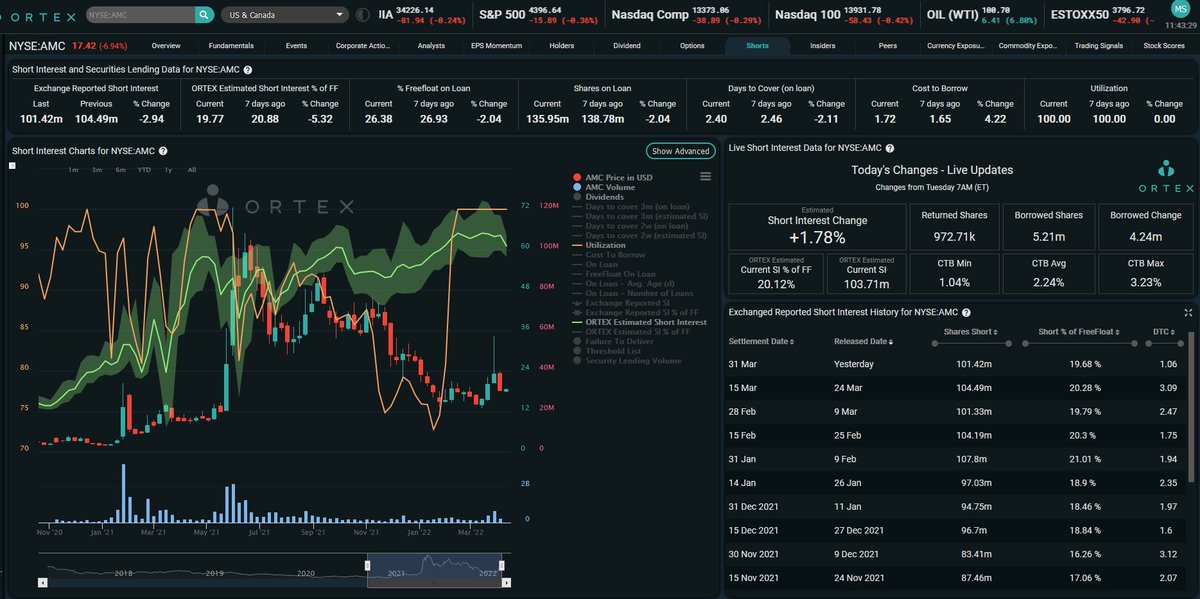Sort by Released Date column
The height and width of the screenshot is (599, 1200).
[x=864, y=342]
